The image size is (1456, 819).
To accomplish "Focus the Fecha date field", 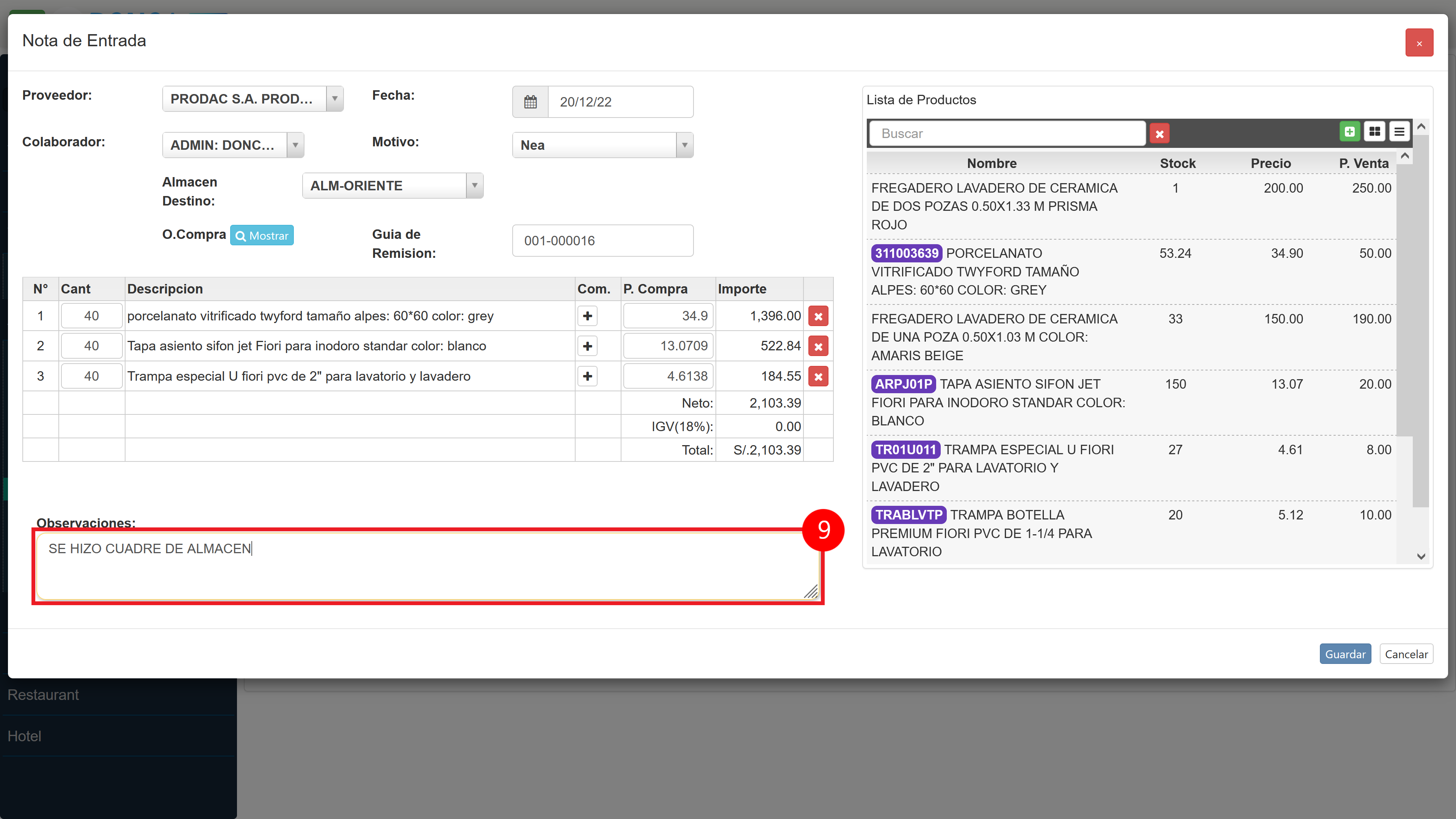I will click(x=621, y=102).
